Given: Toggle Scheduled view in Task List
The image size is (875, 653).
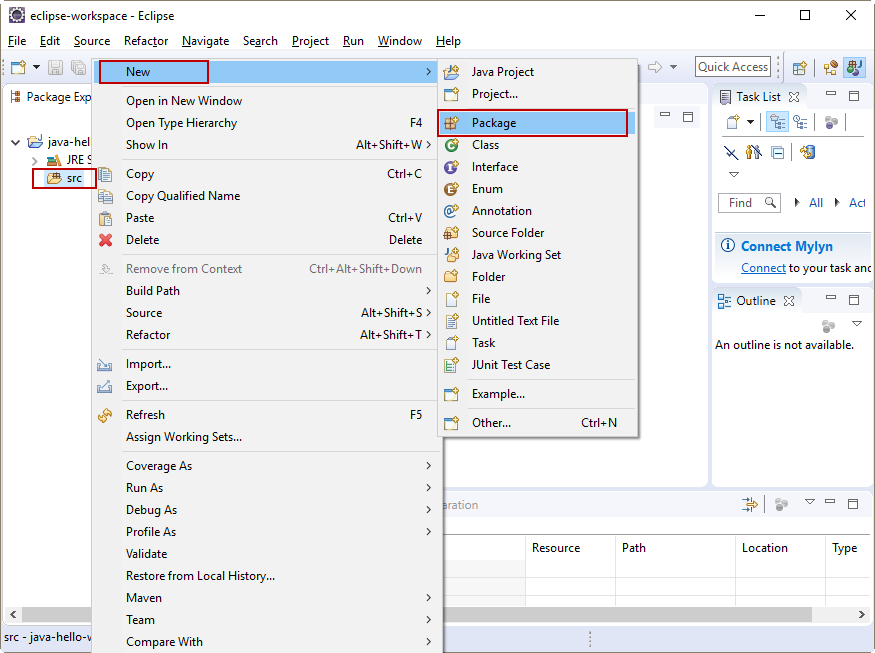Looking at the screenshot, I should pyautogui.click(x=801, y=122).
